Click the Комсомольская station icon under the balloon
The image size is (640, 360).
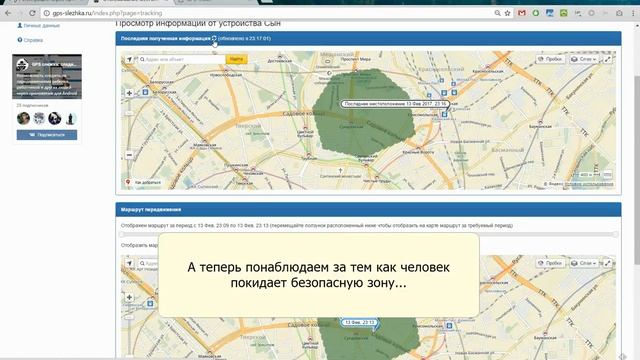coord(444,115)
